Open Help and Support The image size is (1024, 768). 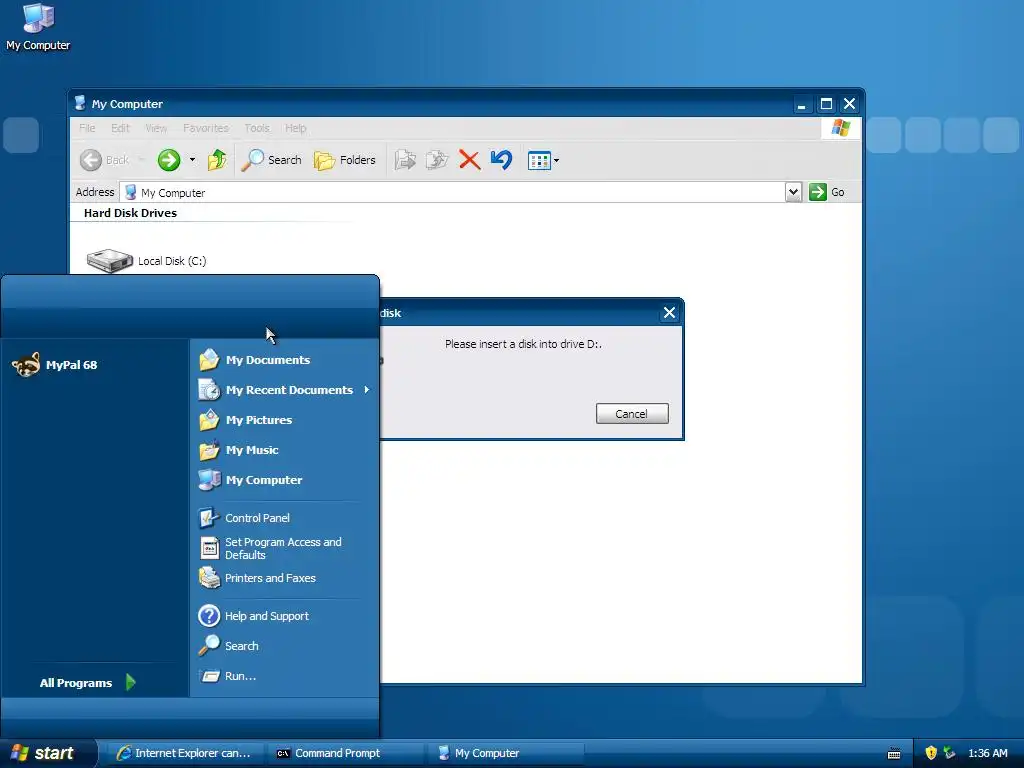(254, 616)
